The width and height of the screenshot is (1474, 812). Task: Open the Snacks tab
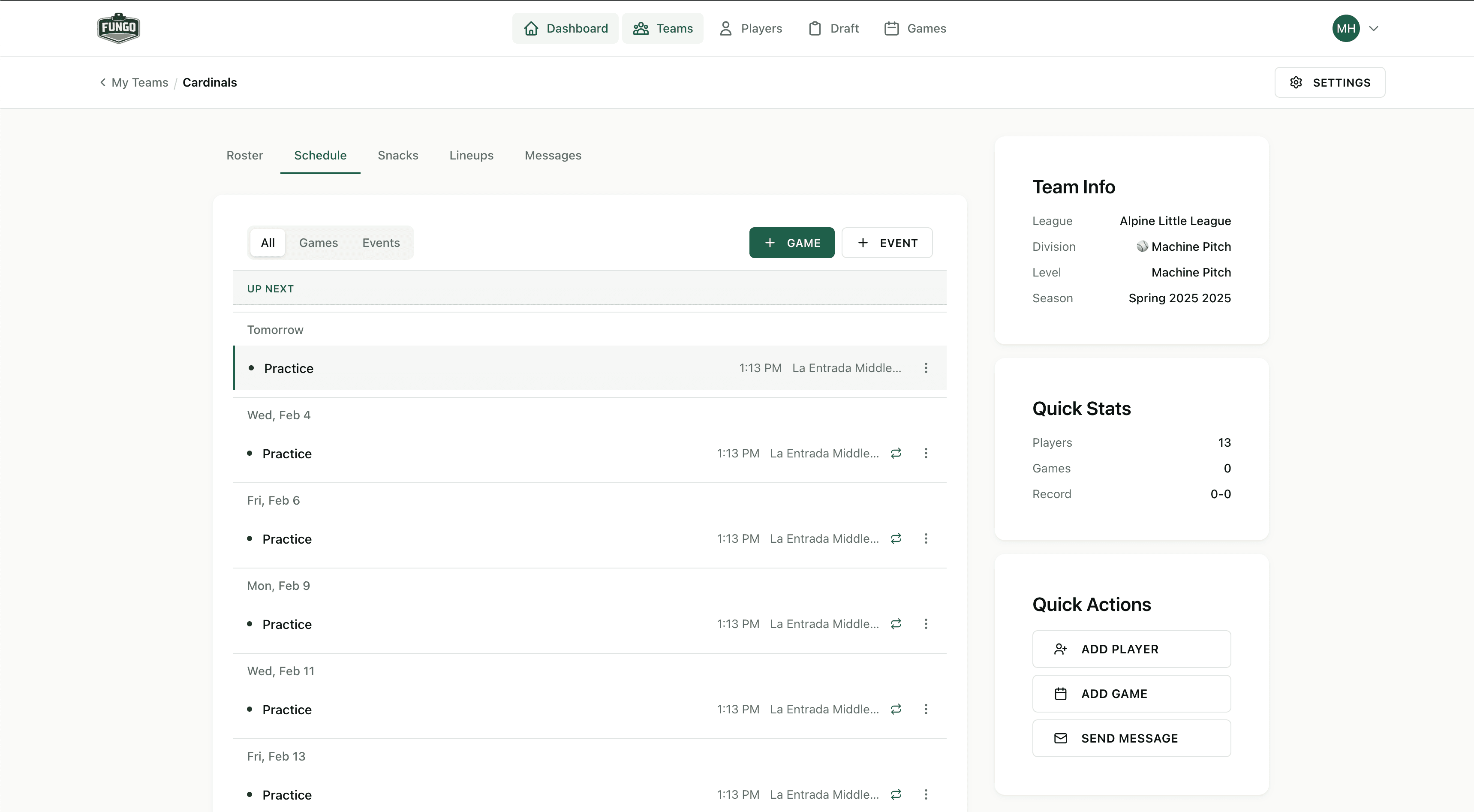[398, 155]
